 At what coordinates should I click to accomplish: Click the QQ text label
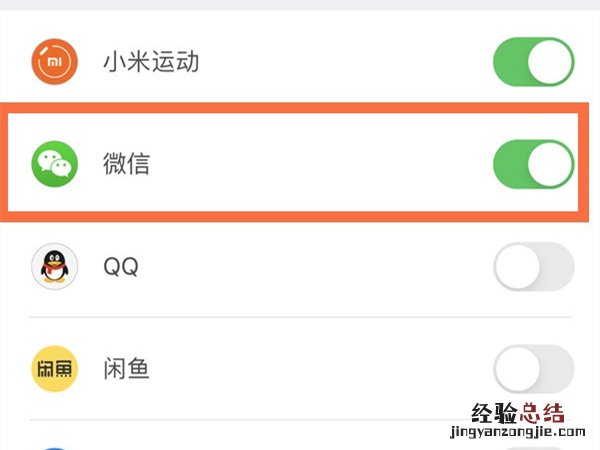click(120, 267)
